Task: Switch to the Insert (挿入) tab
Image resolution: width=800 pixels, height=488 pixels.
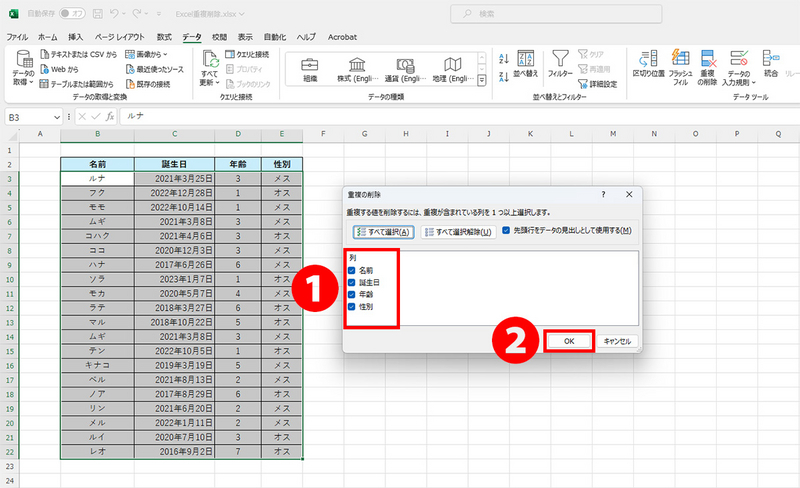Action: coord(76,37)
